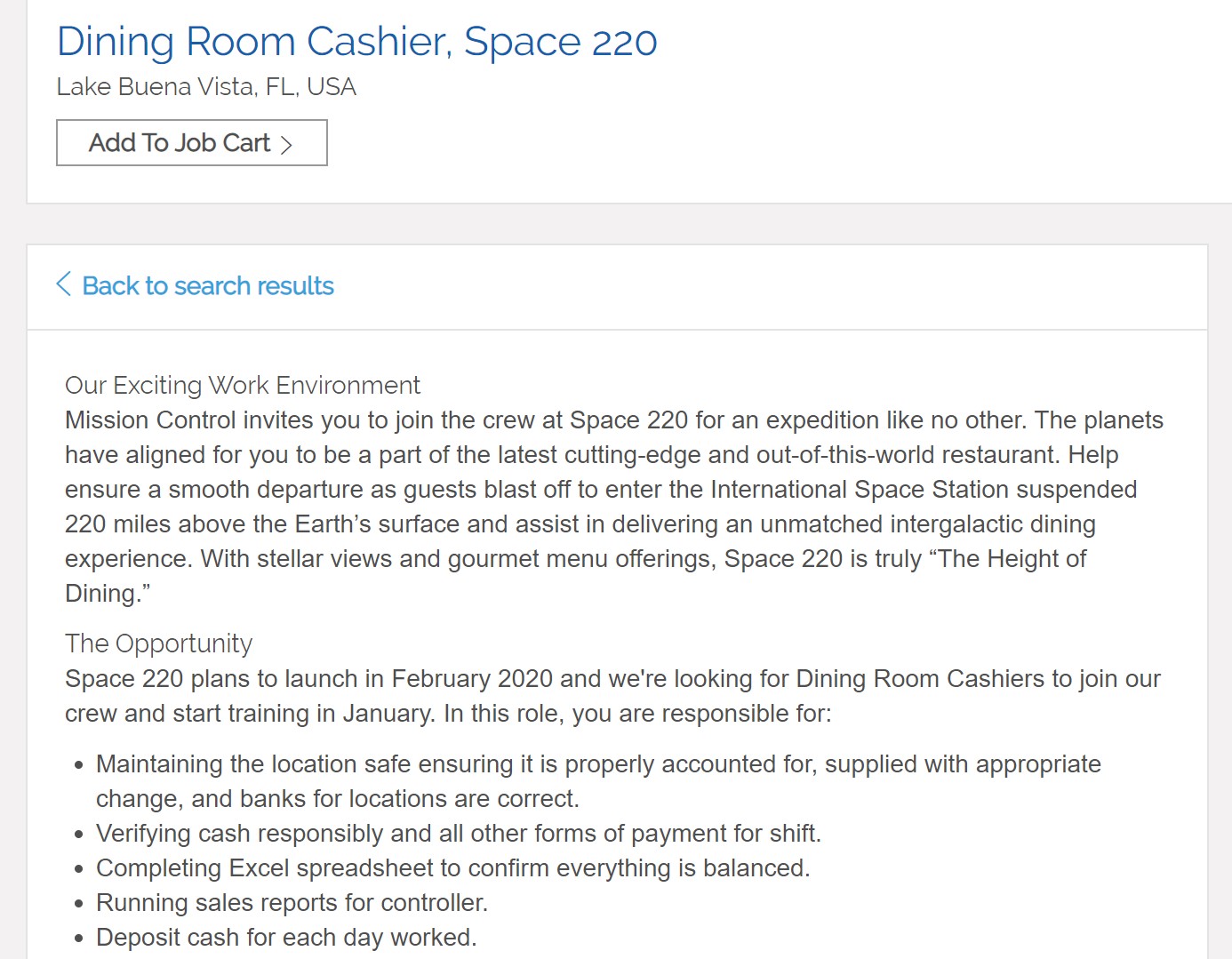Click the left-pointing back chevron icon
Viewport: 1232px width, 959px height.
(x=63, y=283)
